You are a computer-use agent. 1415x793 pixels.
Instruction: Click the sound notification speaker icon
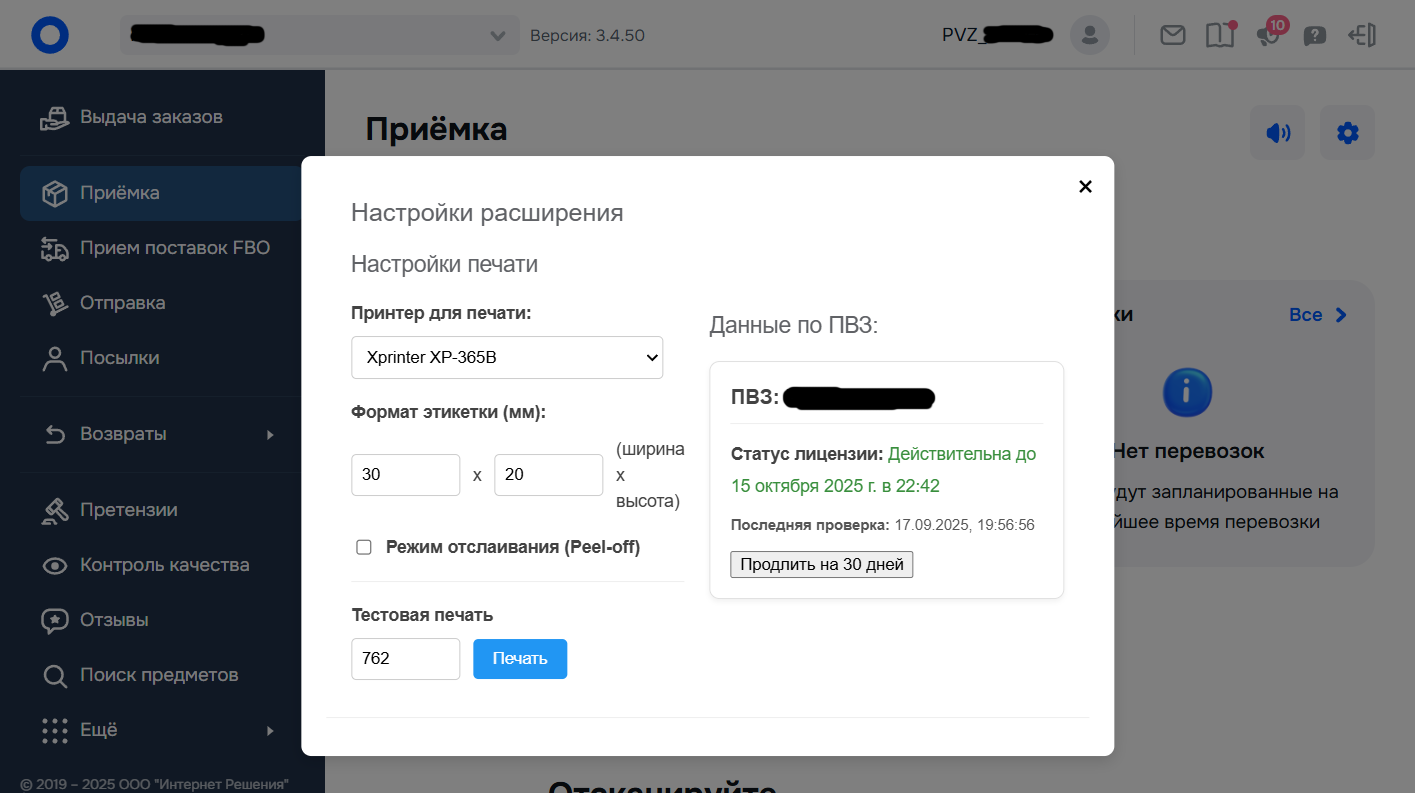[x=1277, y=132]
